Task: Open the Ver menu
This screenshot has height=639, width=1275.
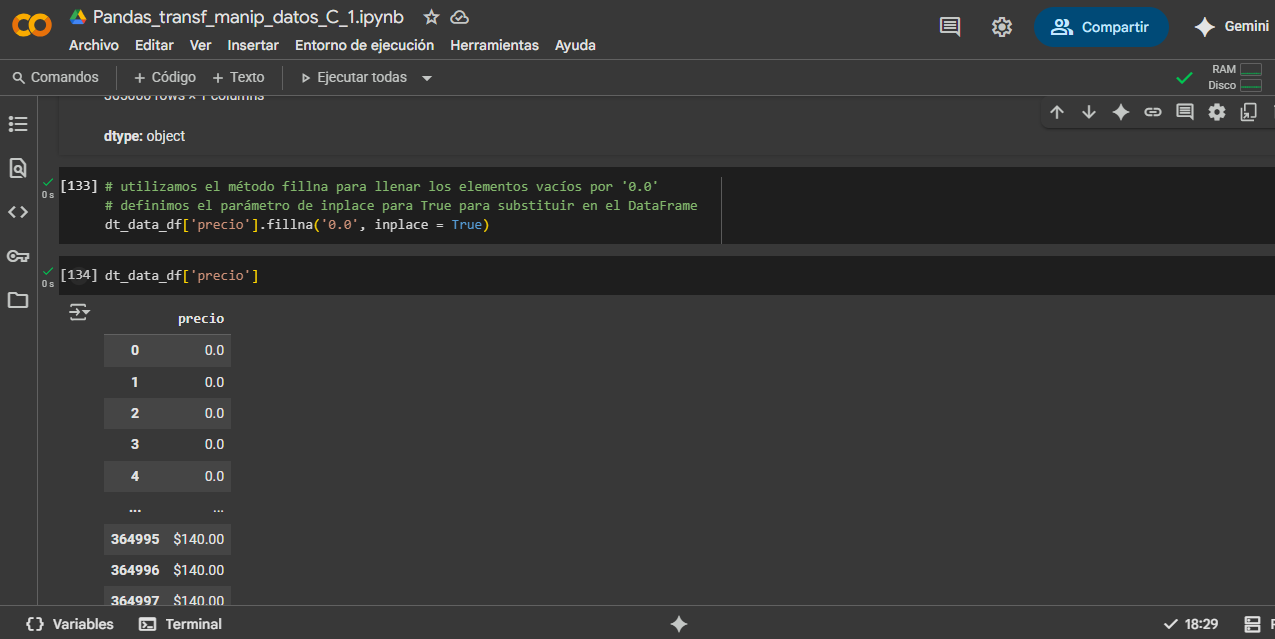Action: coord(200,45)
